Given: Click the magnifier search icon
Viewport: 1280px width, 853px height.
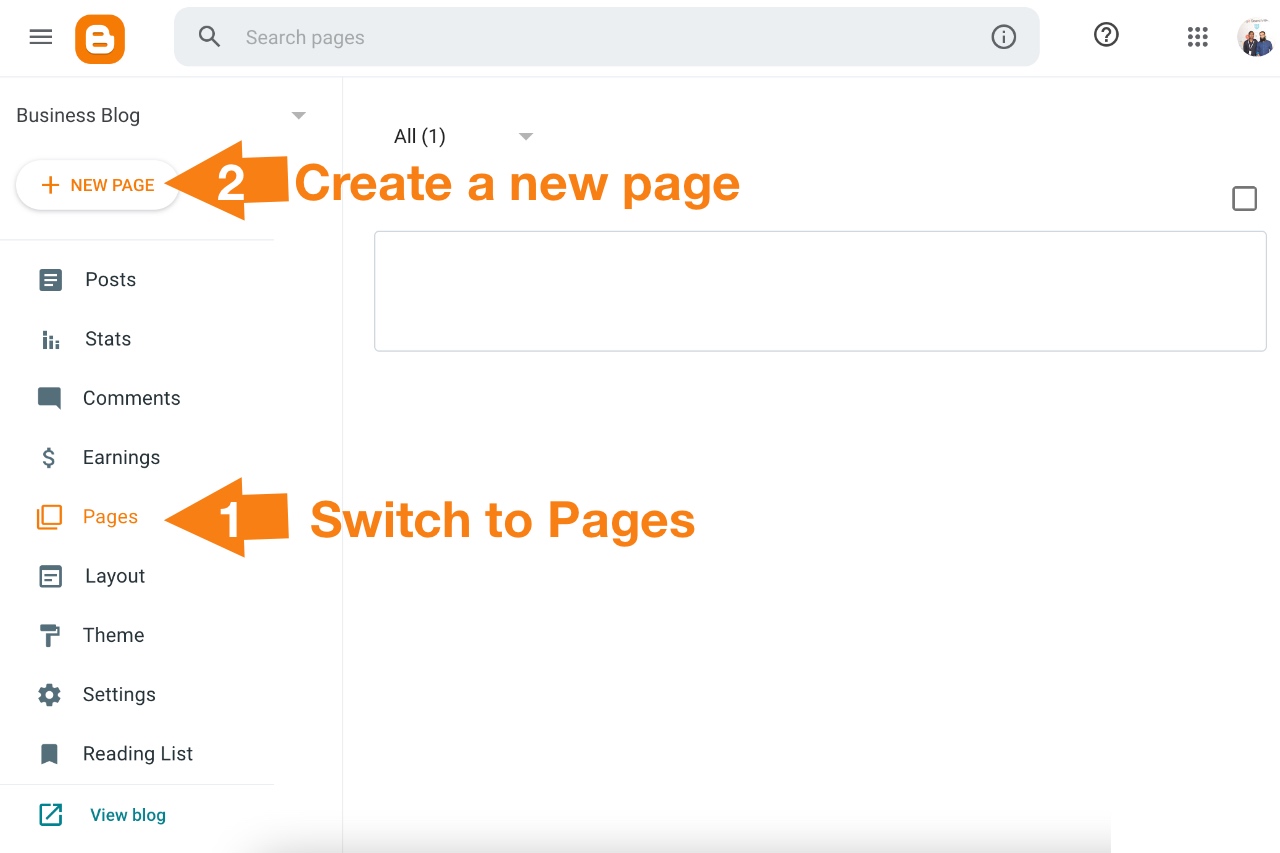Looking at the screenshot, I should coord(209,37).
